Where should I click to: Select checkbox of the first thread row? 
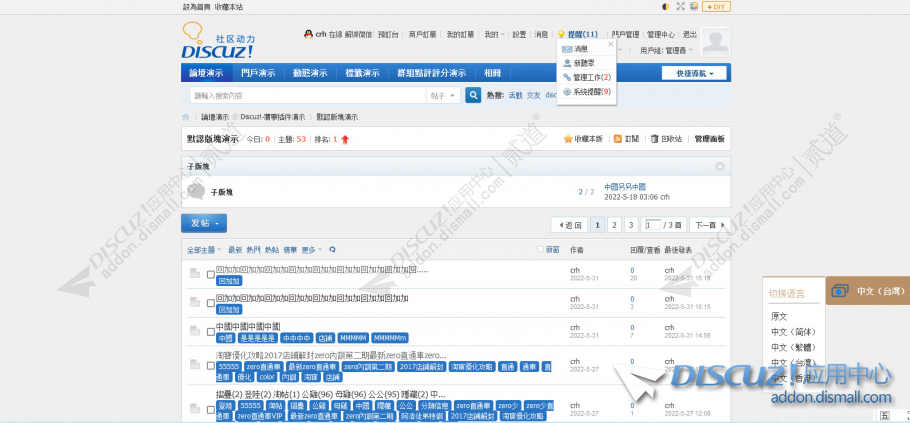coord(211,272)
